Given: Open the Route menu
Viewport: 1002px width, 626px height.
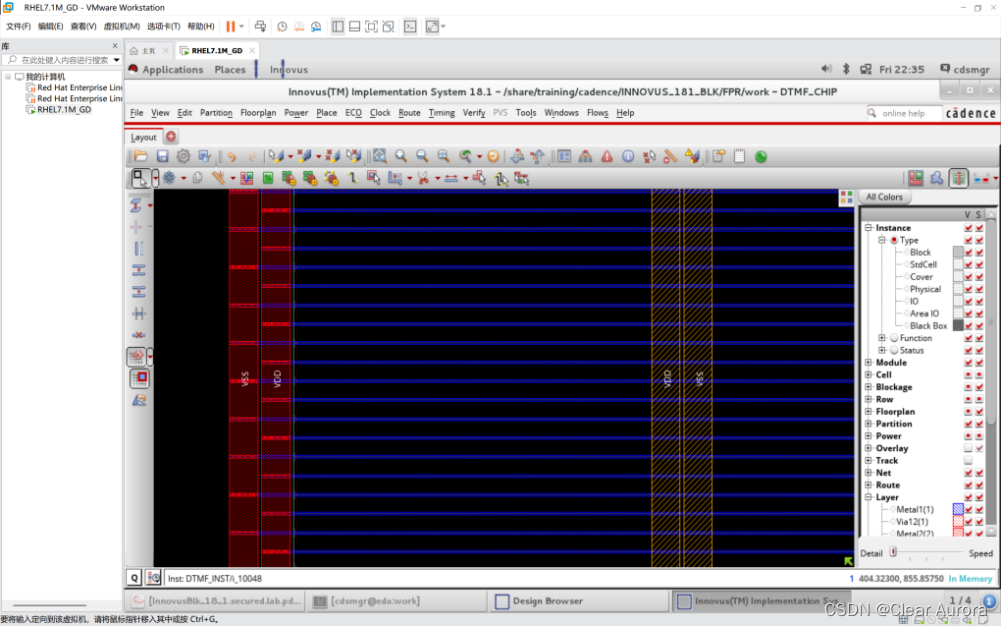Looking at the screenshot, I should pos(409,113).
